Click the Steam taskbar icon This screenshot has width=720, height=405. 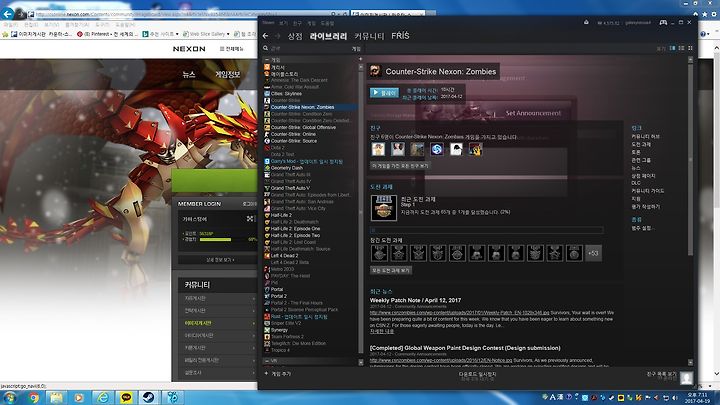pos(148,397)
